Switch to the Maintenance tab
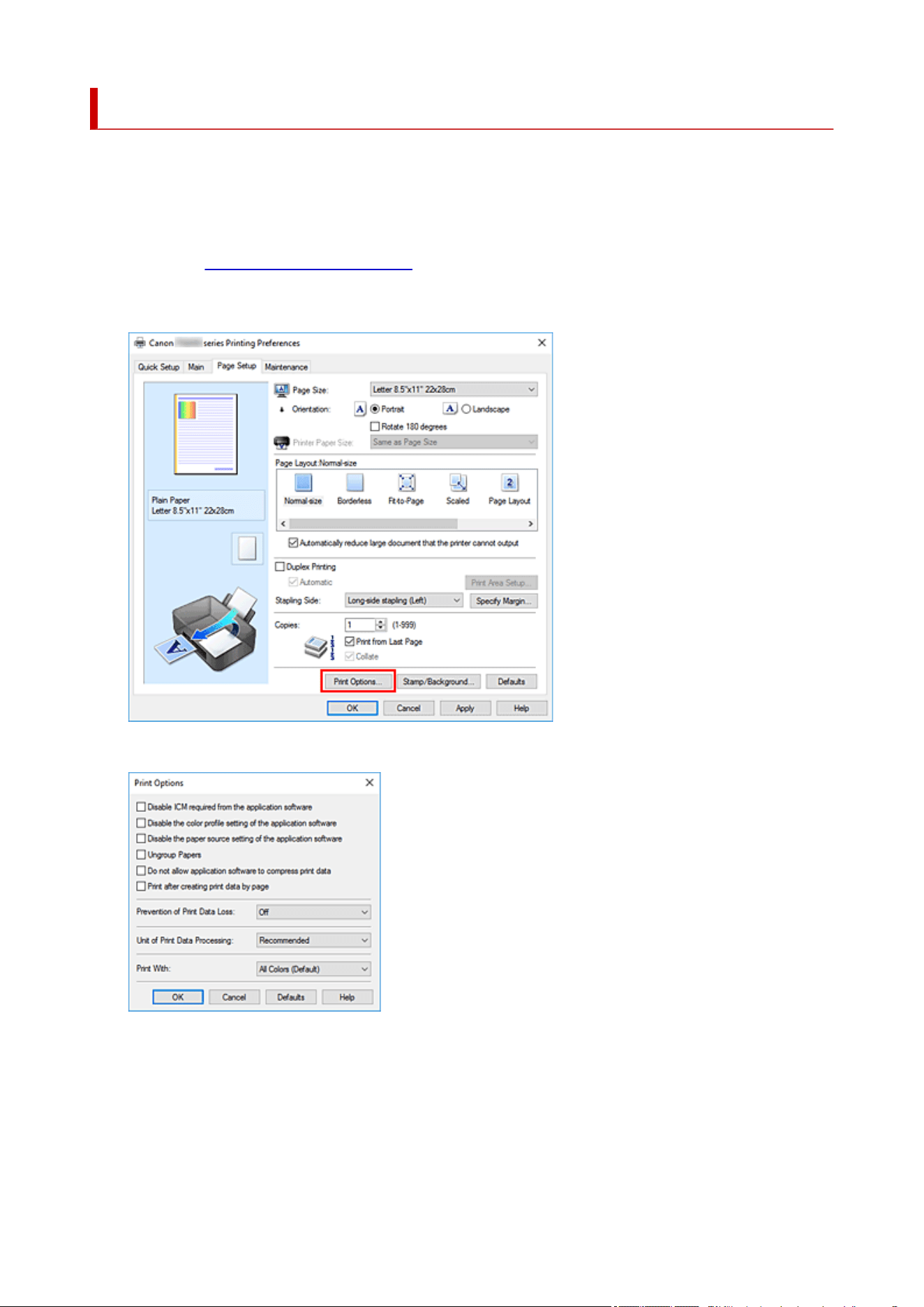 (286, 367)
